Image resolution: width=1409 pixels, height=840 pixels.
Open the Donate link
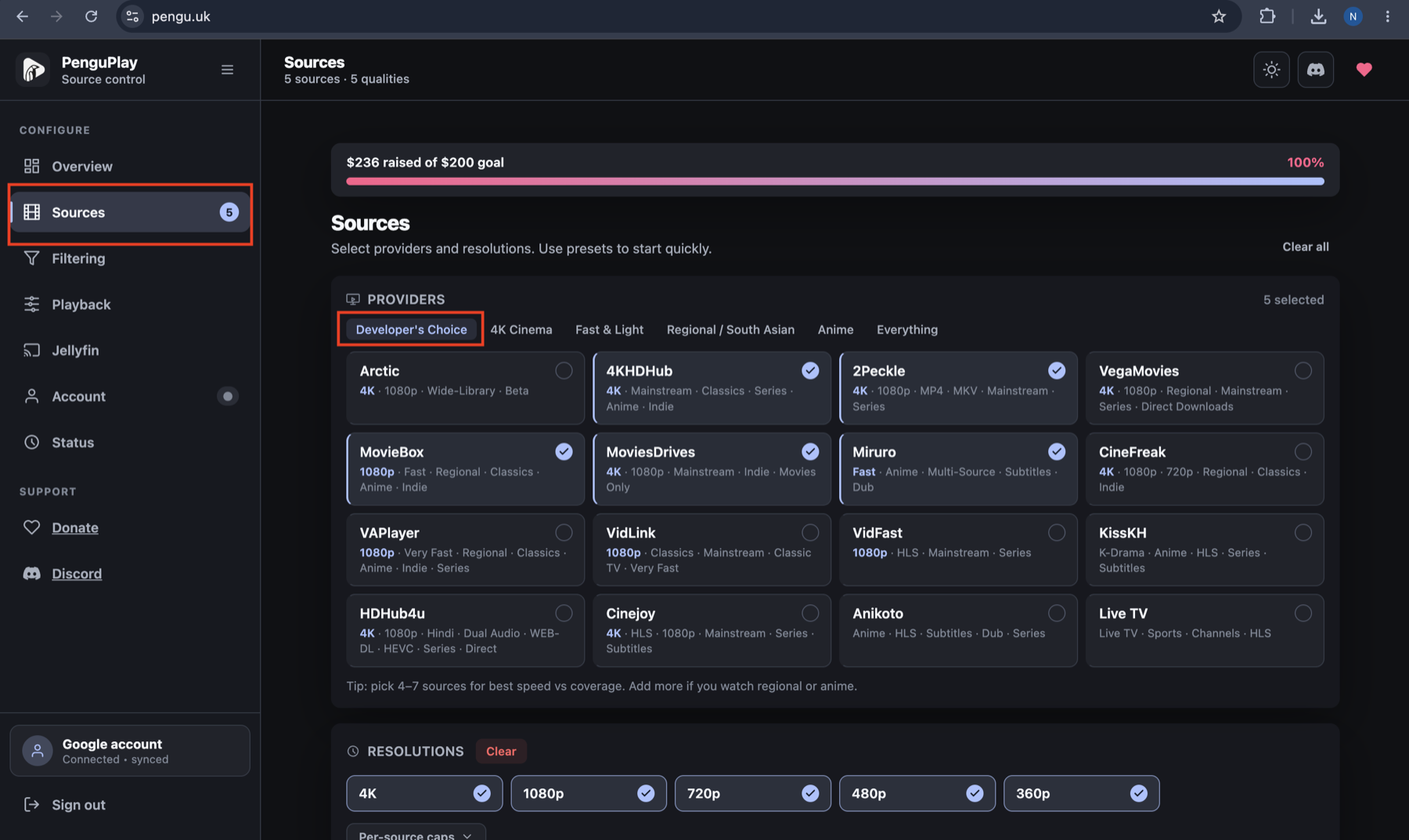[75, 528]
